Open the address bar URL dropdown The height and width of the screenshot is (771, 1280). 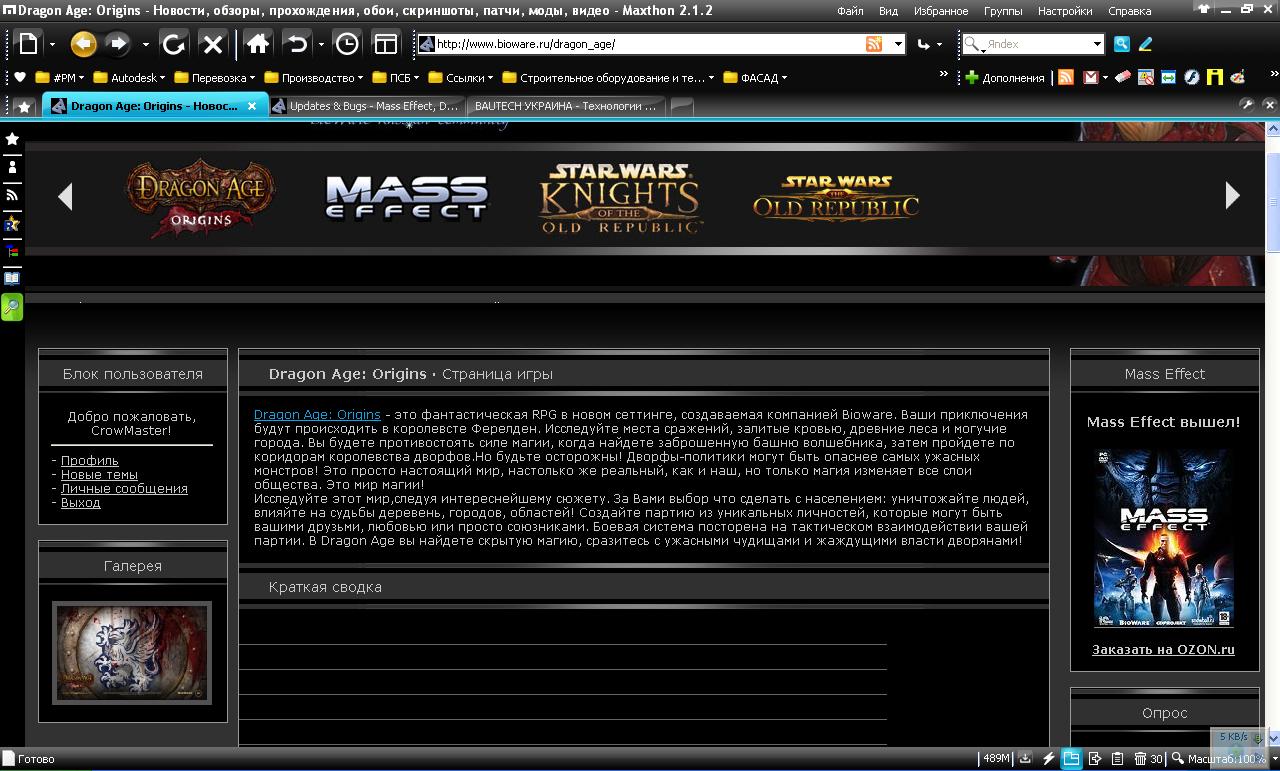click(898, 44)
